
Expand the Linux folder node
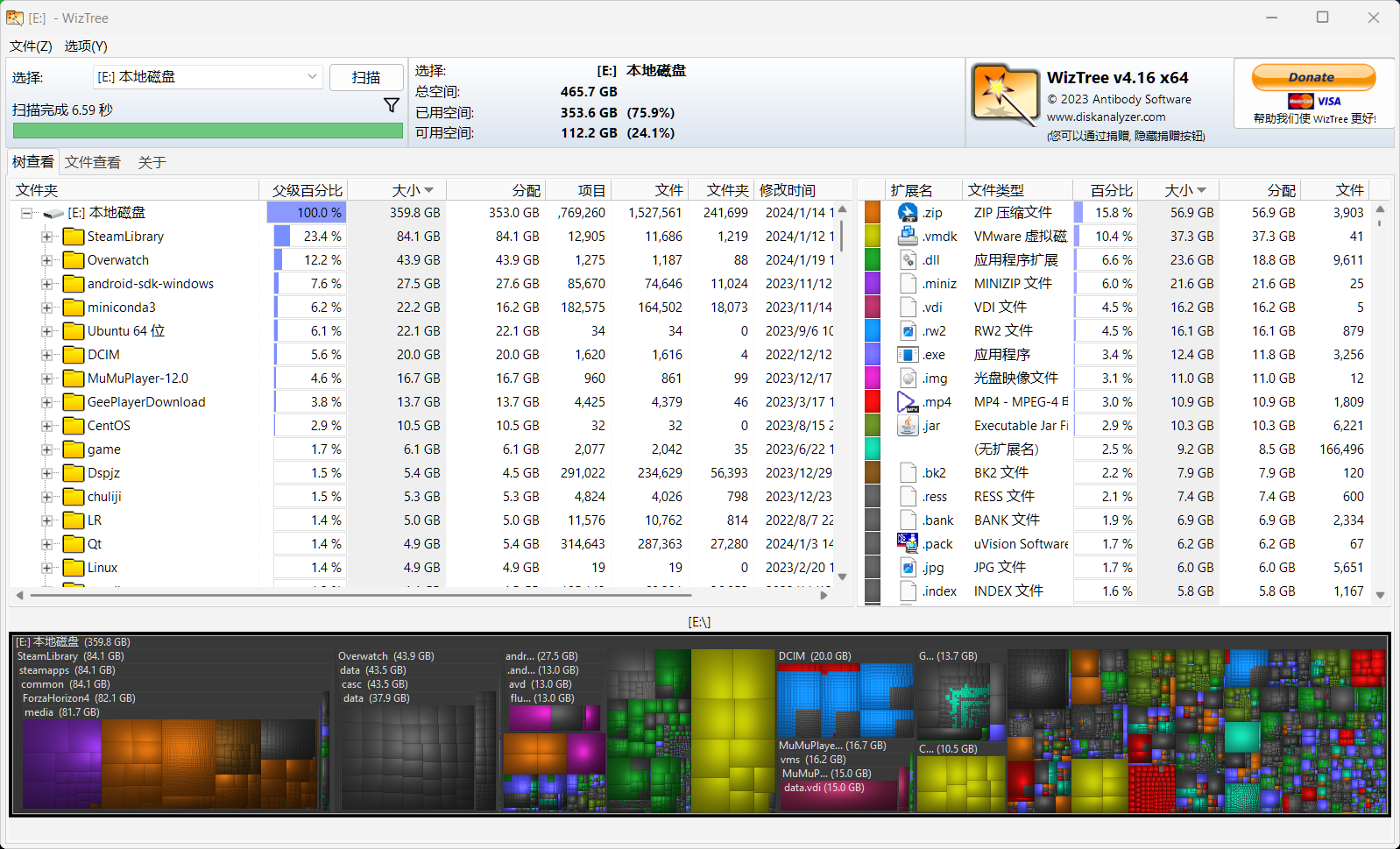coord(46,568)
